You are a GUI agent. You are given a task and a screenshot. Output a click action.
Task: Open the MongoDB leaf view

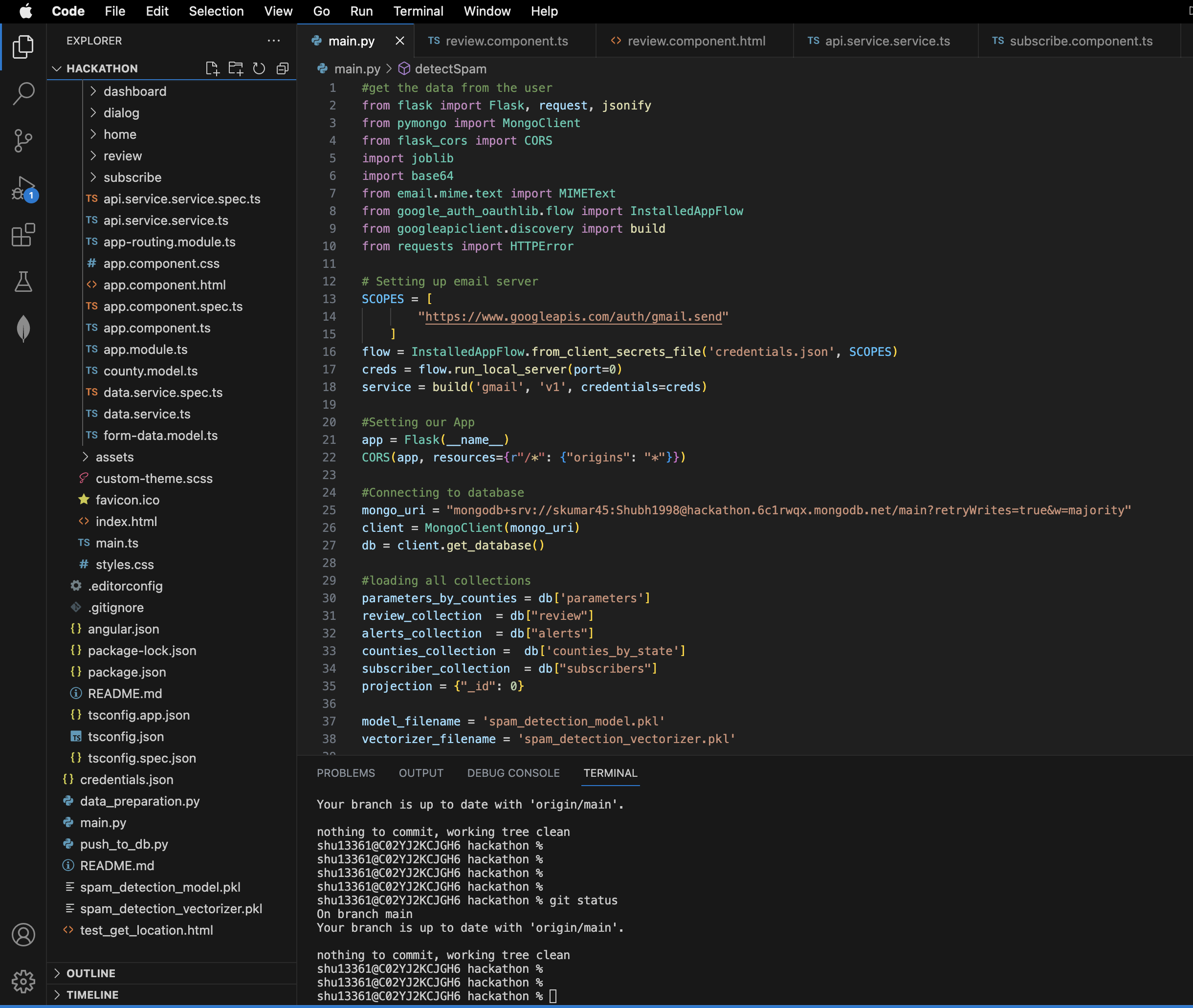pos(23,329)
